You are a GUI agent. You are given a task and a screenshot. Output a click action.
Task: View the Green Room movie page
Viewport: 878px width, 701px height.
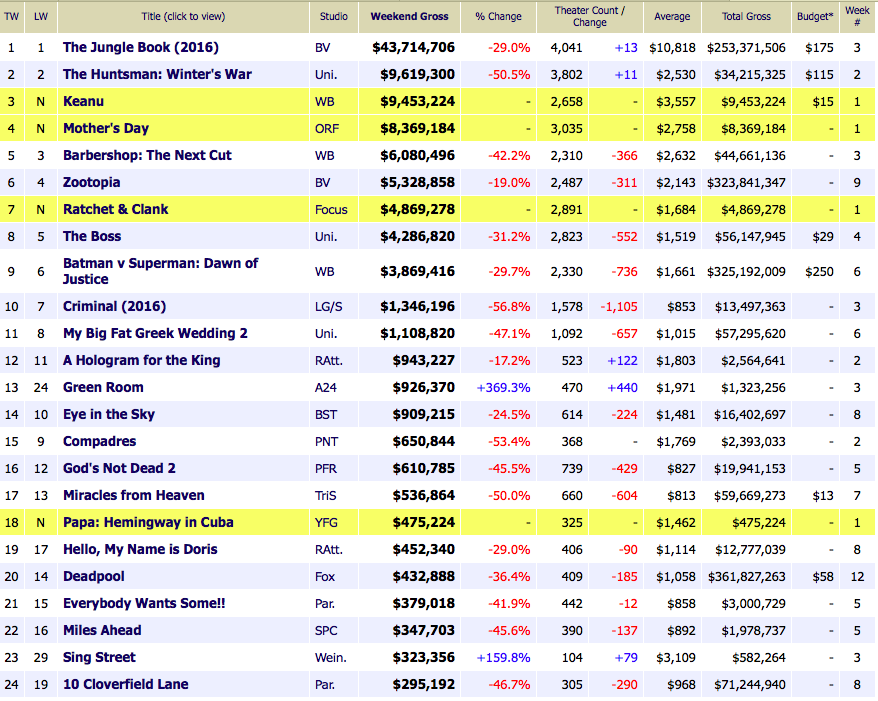[x=103, y=387]
